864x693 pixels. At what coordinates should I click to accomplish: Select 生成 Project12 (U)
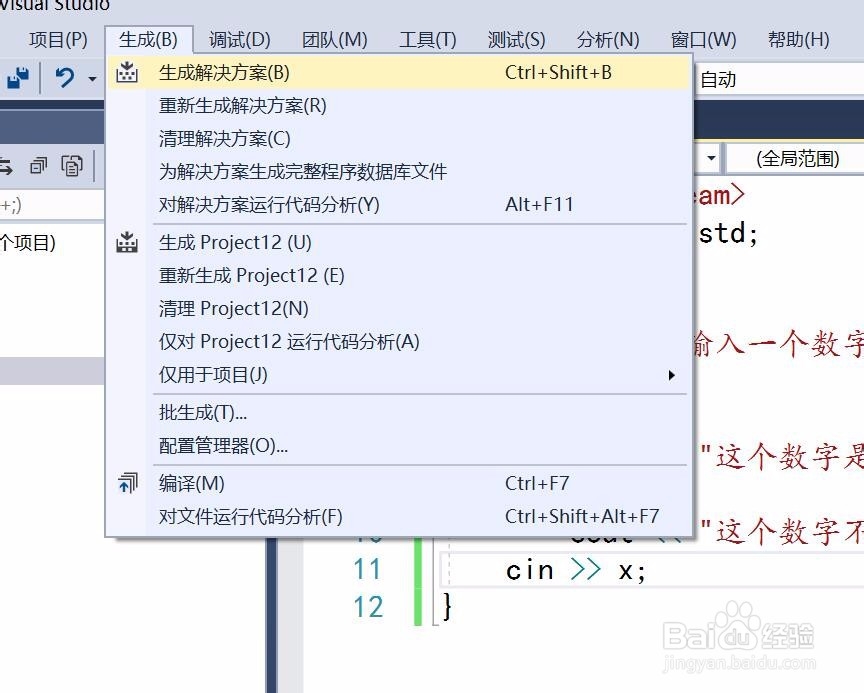click(399, 242)
